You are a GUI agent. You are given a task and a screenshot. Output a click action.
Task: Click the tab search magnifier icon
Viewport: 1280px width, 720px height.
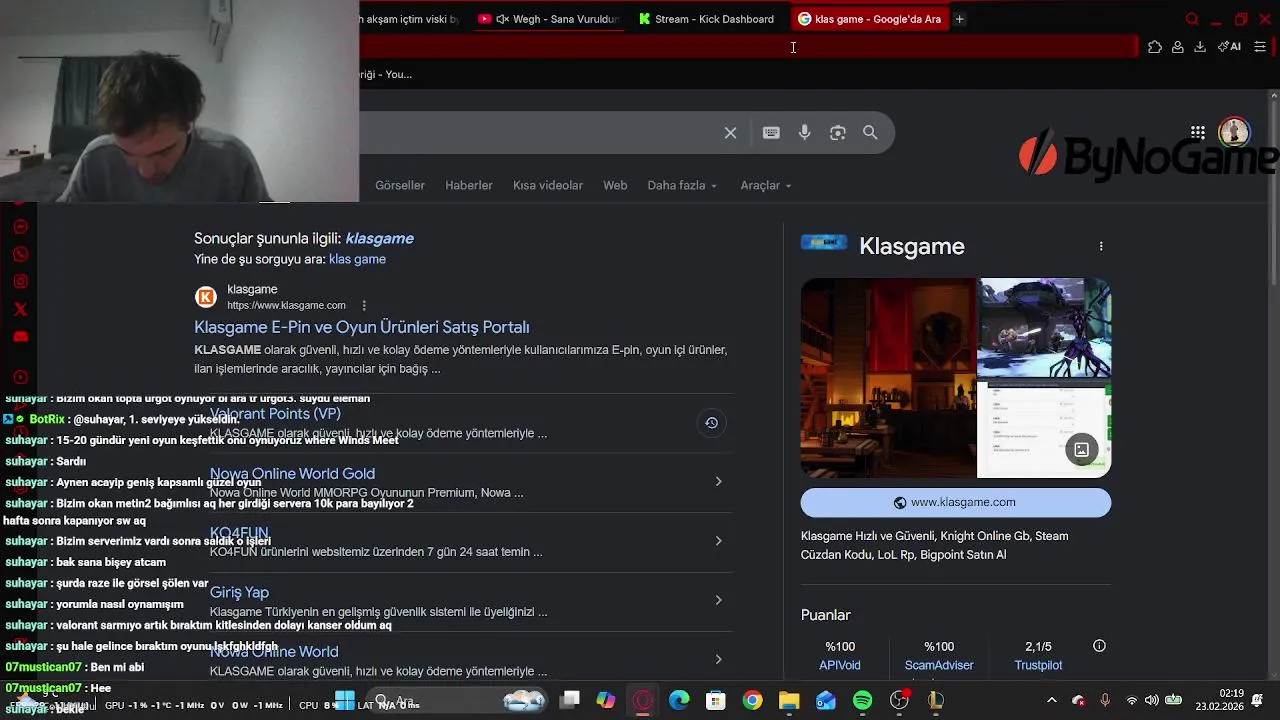(1192, 19)
